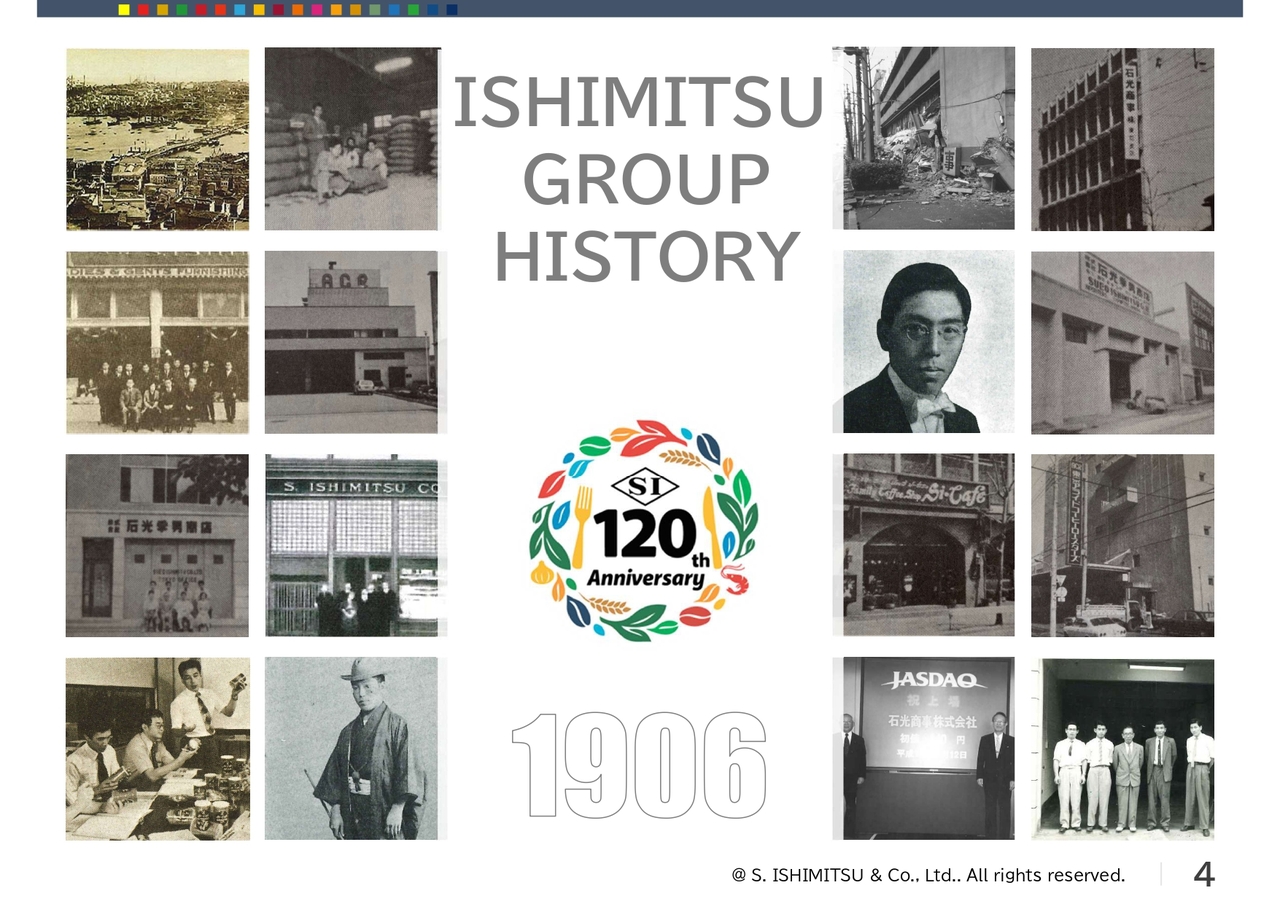The image size is (1280, 904).
Task: Select the earthquake collapsed building photo
Action: tap(923, 138)
